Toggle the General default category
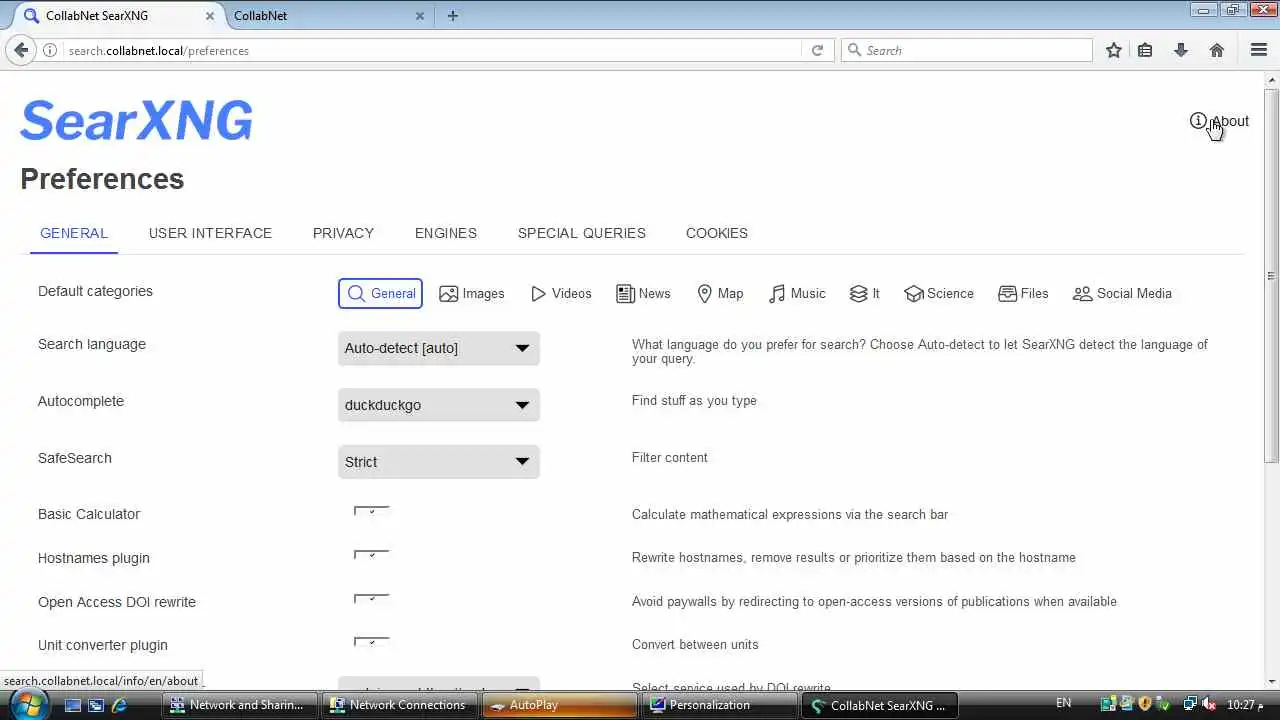Screen dimensions: 1280x720 click(x=380, y=294)
